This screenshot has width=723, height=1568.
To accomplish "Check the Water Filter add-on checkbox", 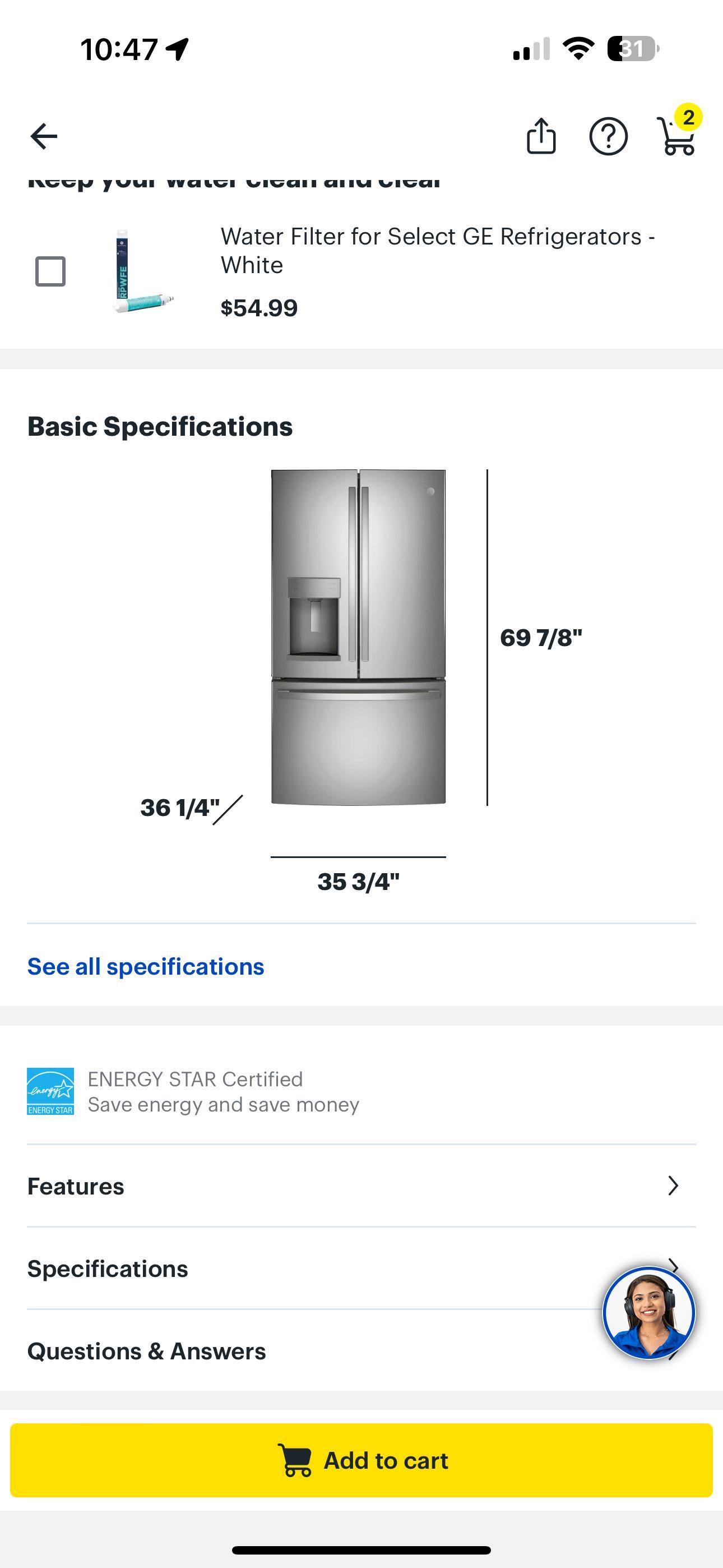I will pyautogui.click(x=50, y=271).
